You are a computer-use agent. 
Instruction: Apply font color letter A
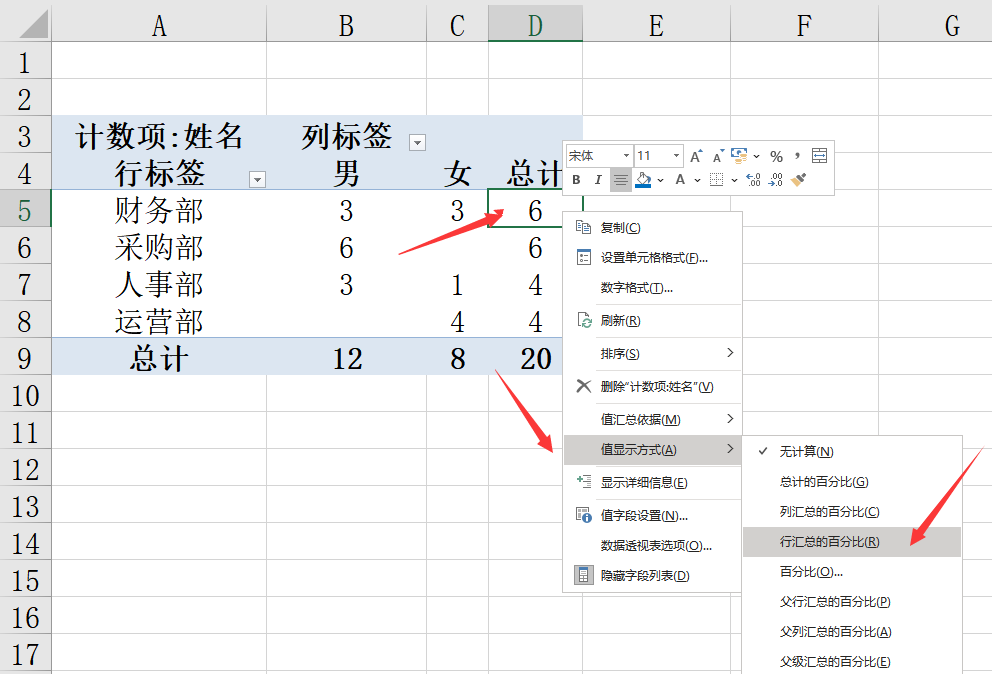[x=680, y=180]
